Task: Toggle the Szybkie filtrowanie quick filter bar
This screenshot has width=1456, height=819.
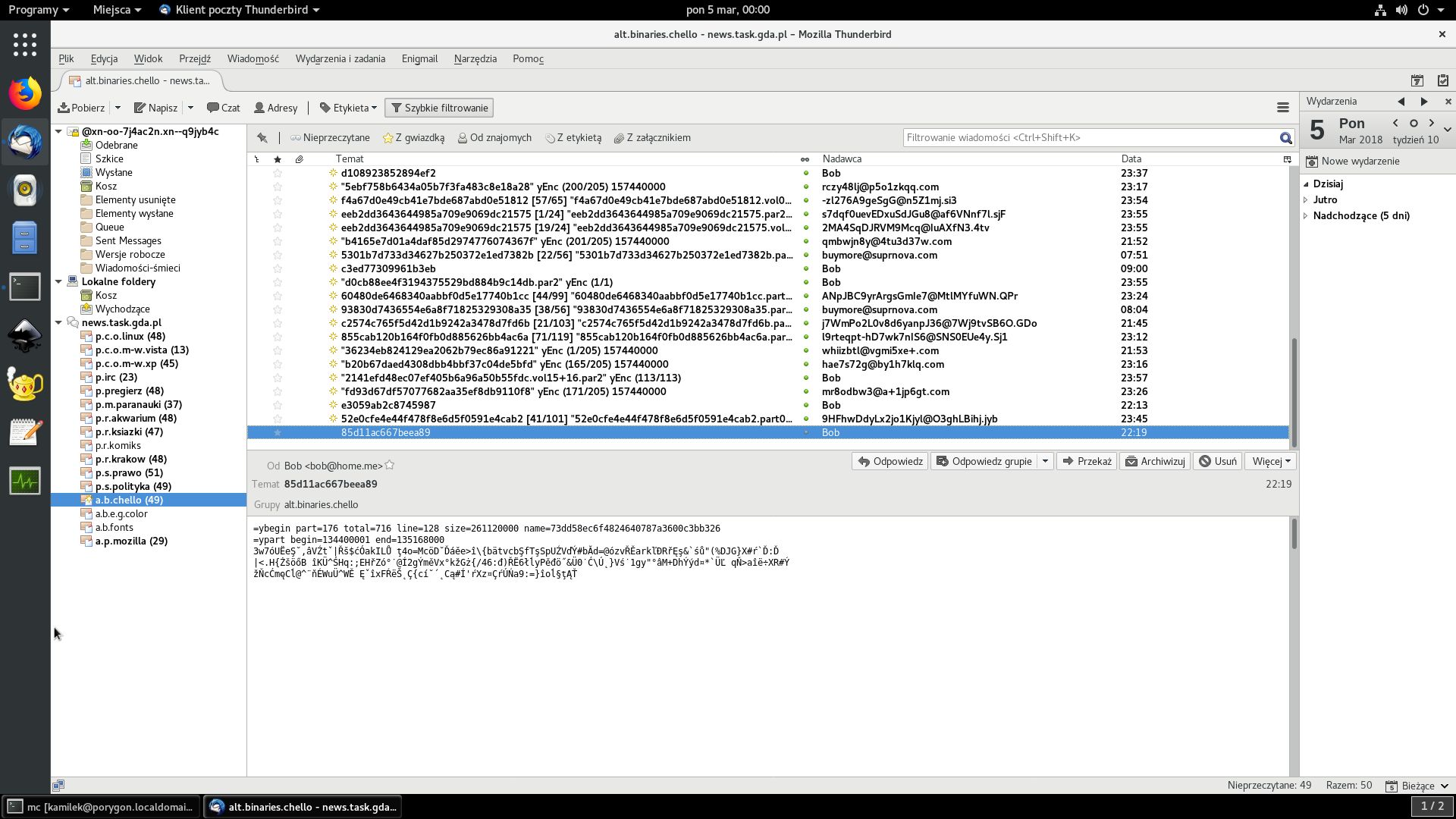Action: click(438, 108)
